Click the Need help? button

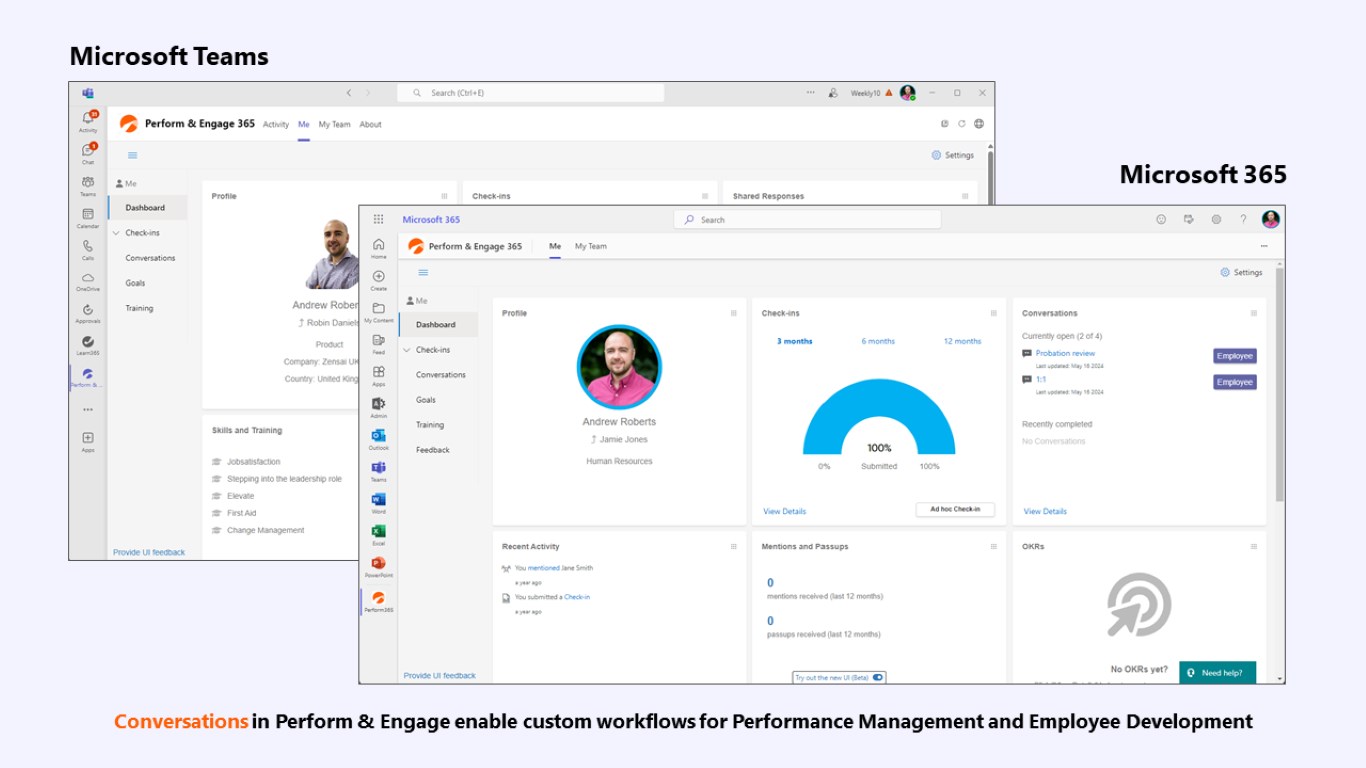tap(1217, 673)
